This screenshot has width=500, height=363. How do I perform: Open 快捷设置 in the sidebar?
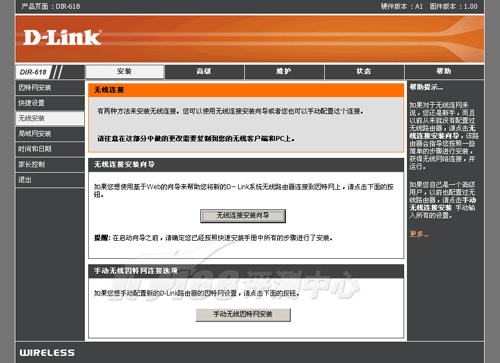(50, 103)
